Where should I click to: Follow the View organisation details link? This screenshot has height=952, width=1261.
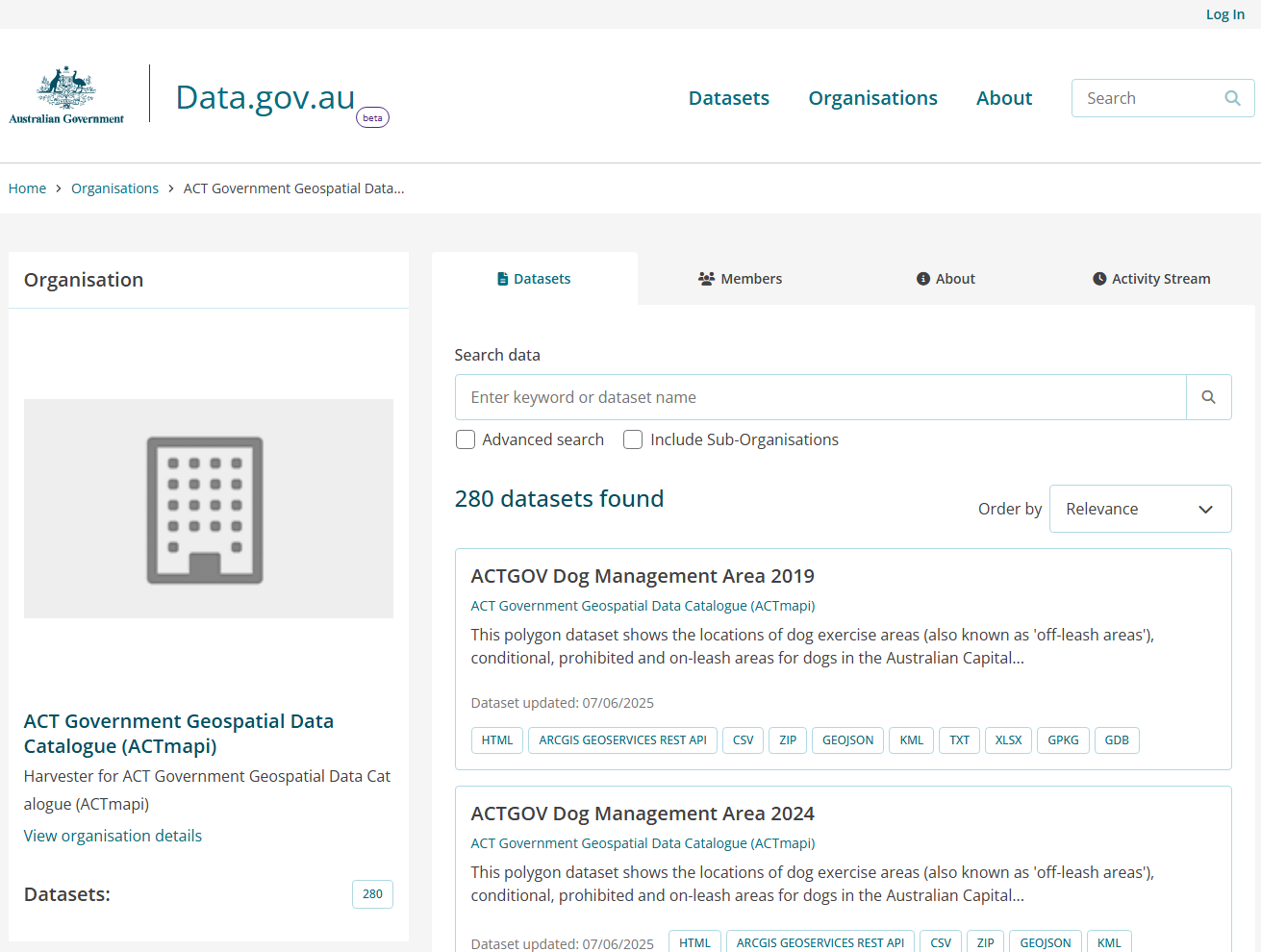point(113,836)
